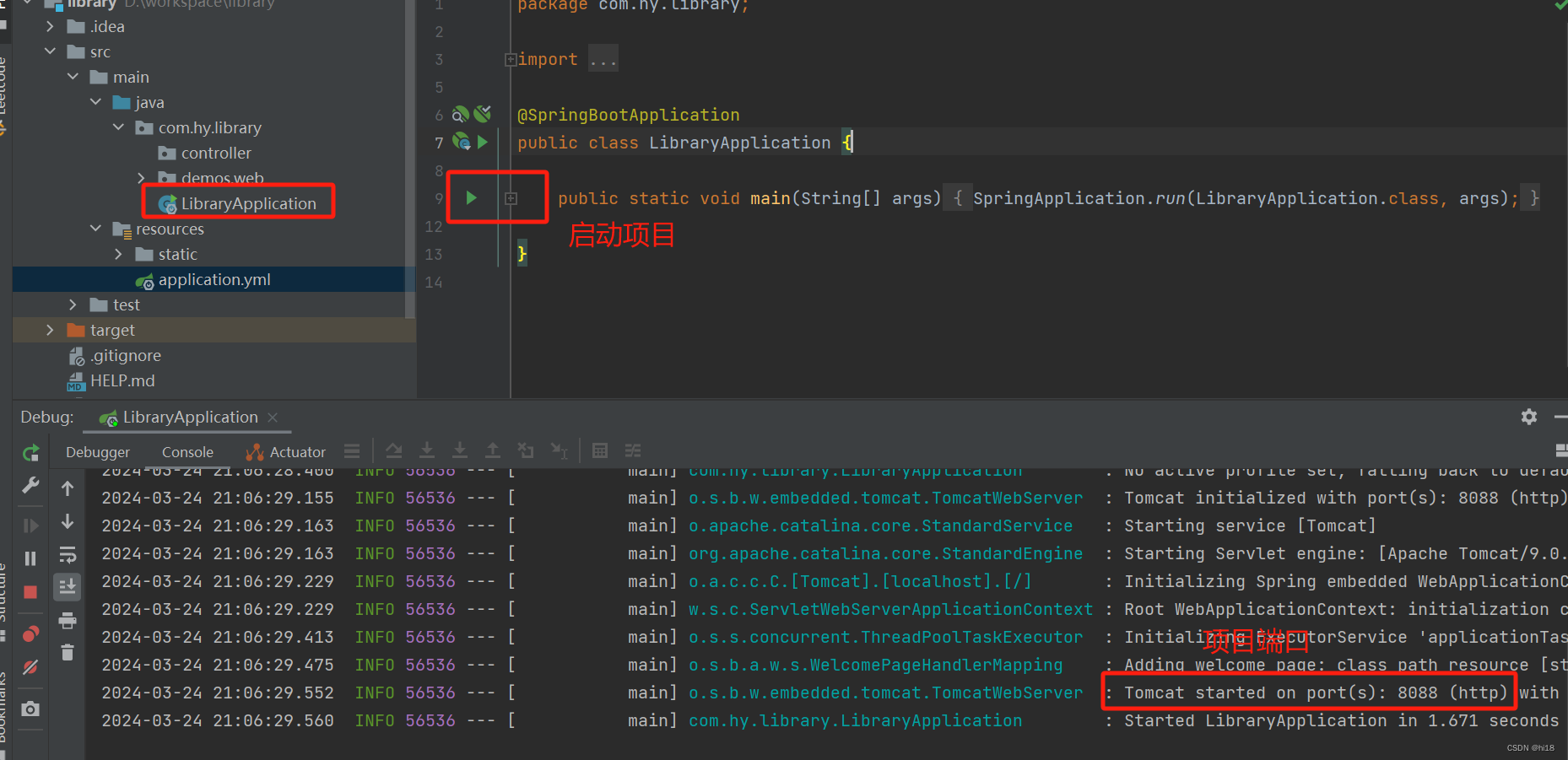The image size is (1568, 760).
Task: Click 'Starting service [Tomcat]' log message
Action: (1250, 526)
